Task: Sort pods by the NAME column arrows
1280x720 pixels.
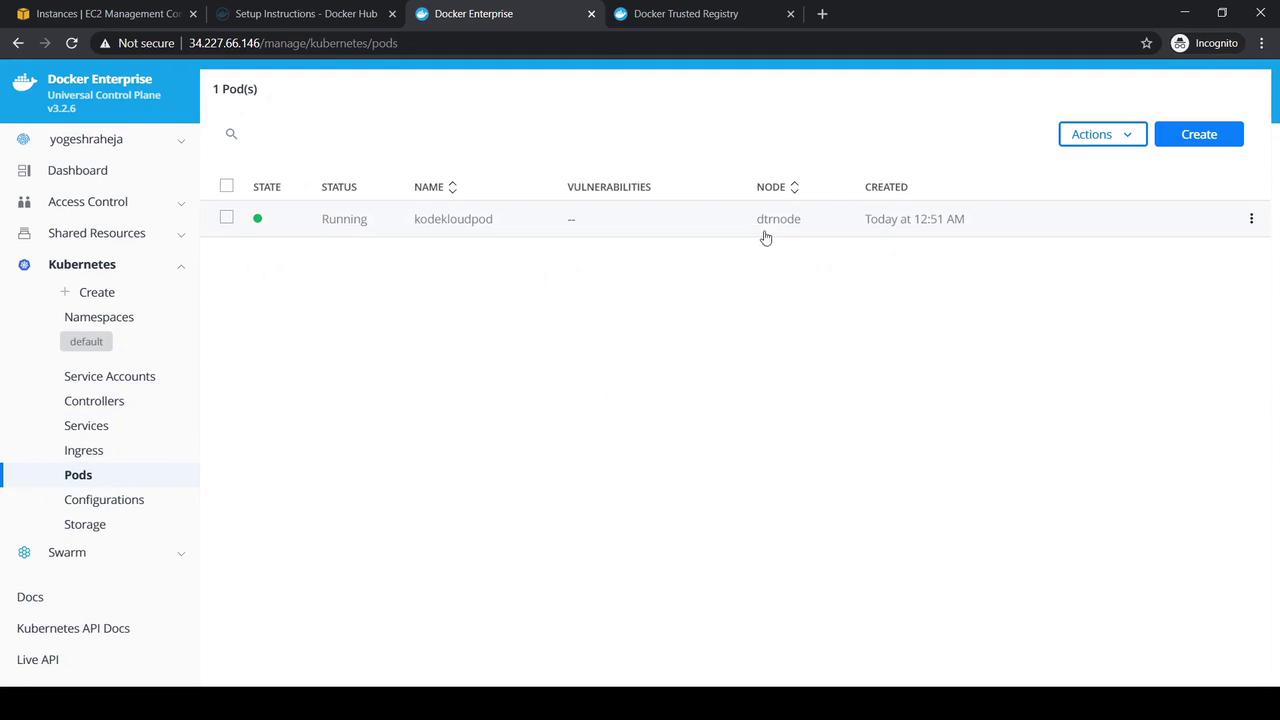Action: pos(452,187)
